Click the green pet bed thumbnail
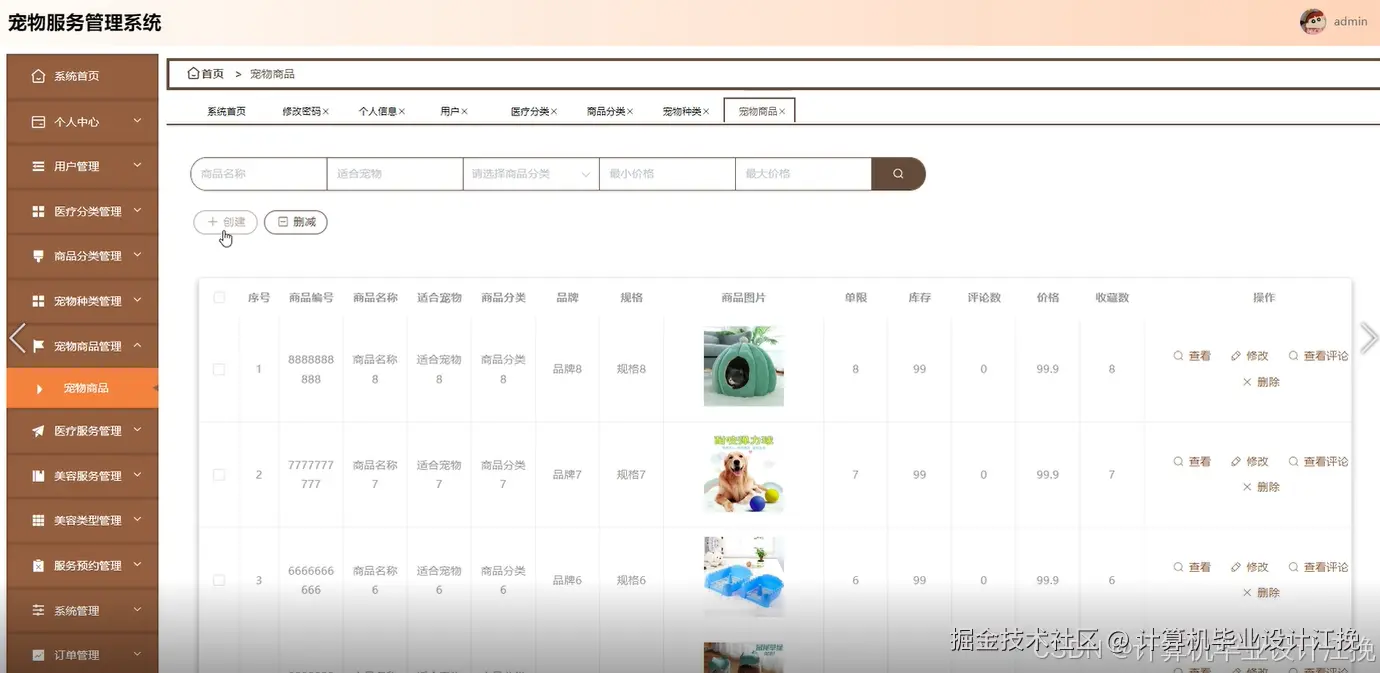This screenshot has width=1380, height=673. 743,366
